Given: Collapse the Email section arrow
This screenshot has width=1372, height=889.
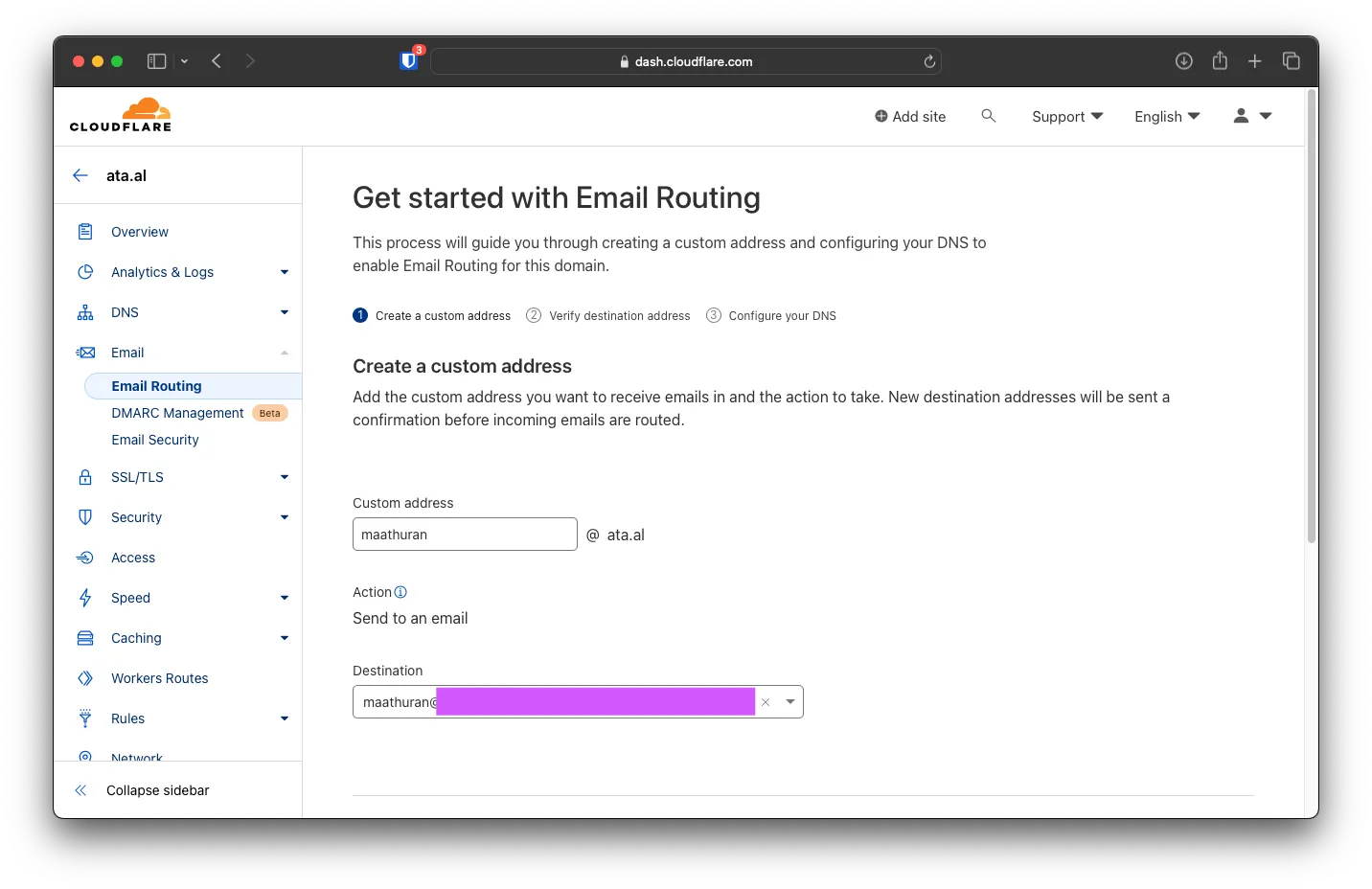Looking at the screenshot, I should (285, 353).
